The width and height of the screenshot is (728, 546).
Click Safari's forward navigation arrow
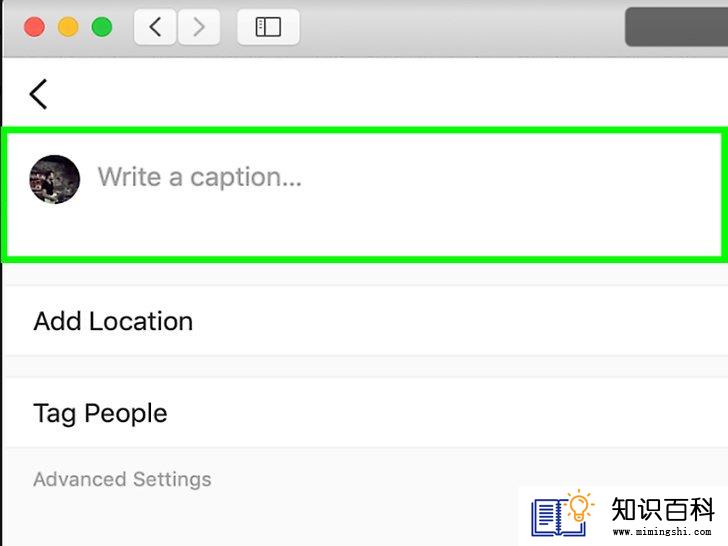(x=199, y=27)
